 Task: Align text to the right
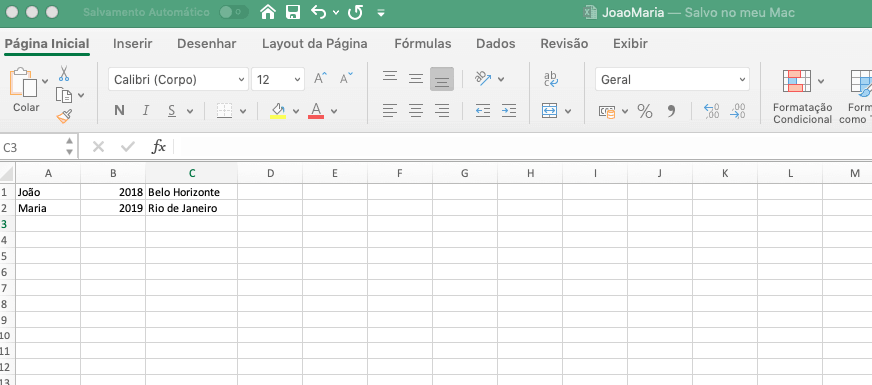[x=442, y=111]
